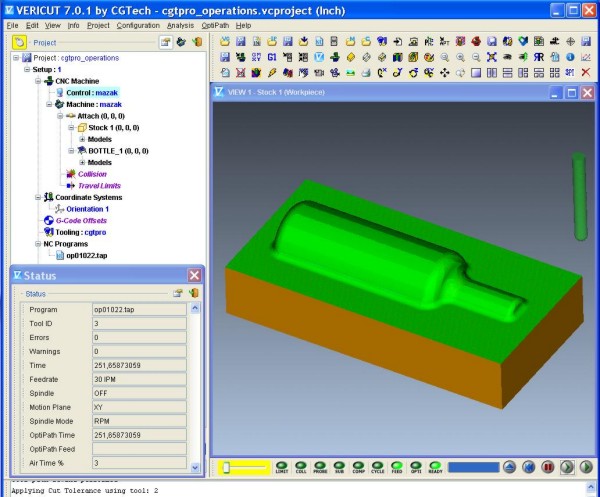Open the Info menu

73,25
